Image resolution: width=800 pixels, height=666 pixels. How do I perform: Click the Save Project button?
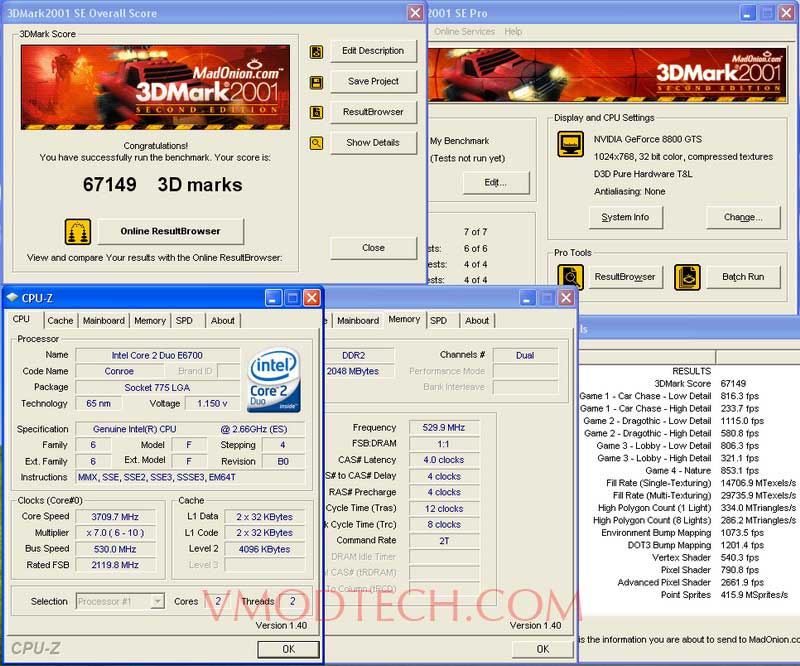373,82
